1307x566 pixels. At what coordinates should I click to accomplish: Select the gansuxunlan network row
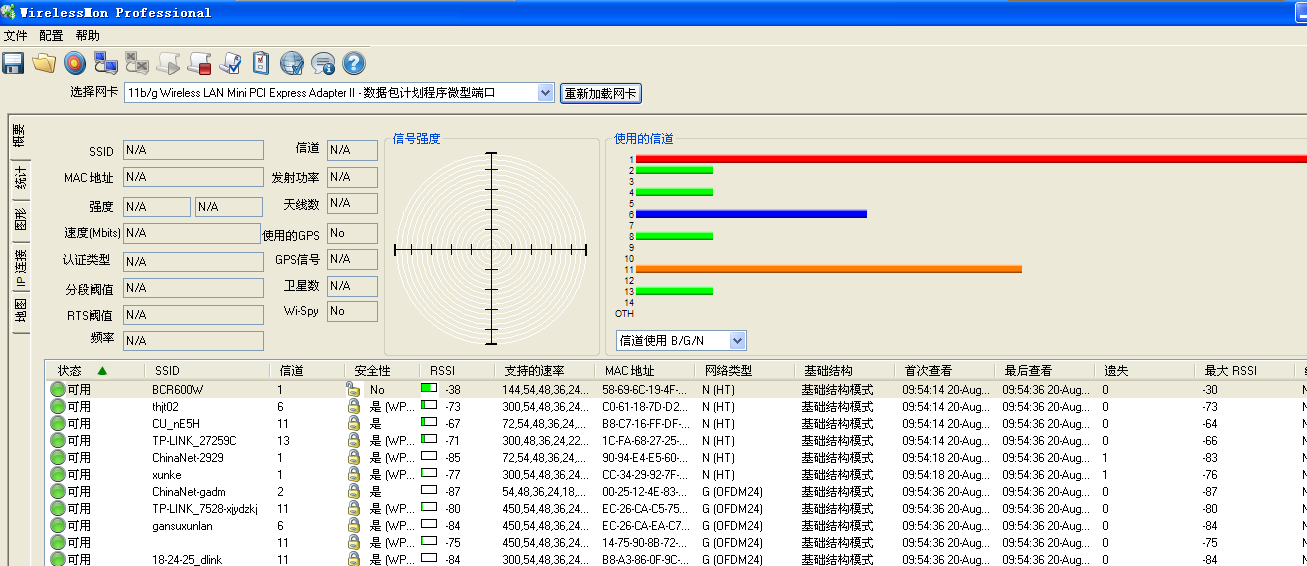point(676,525)
